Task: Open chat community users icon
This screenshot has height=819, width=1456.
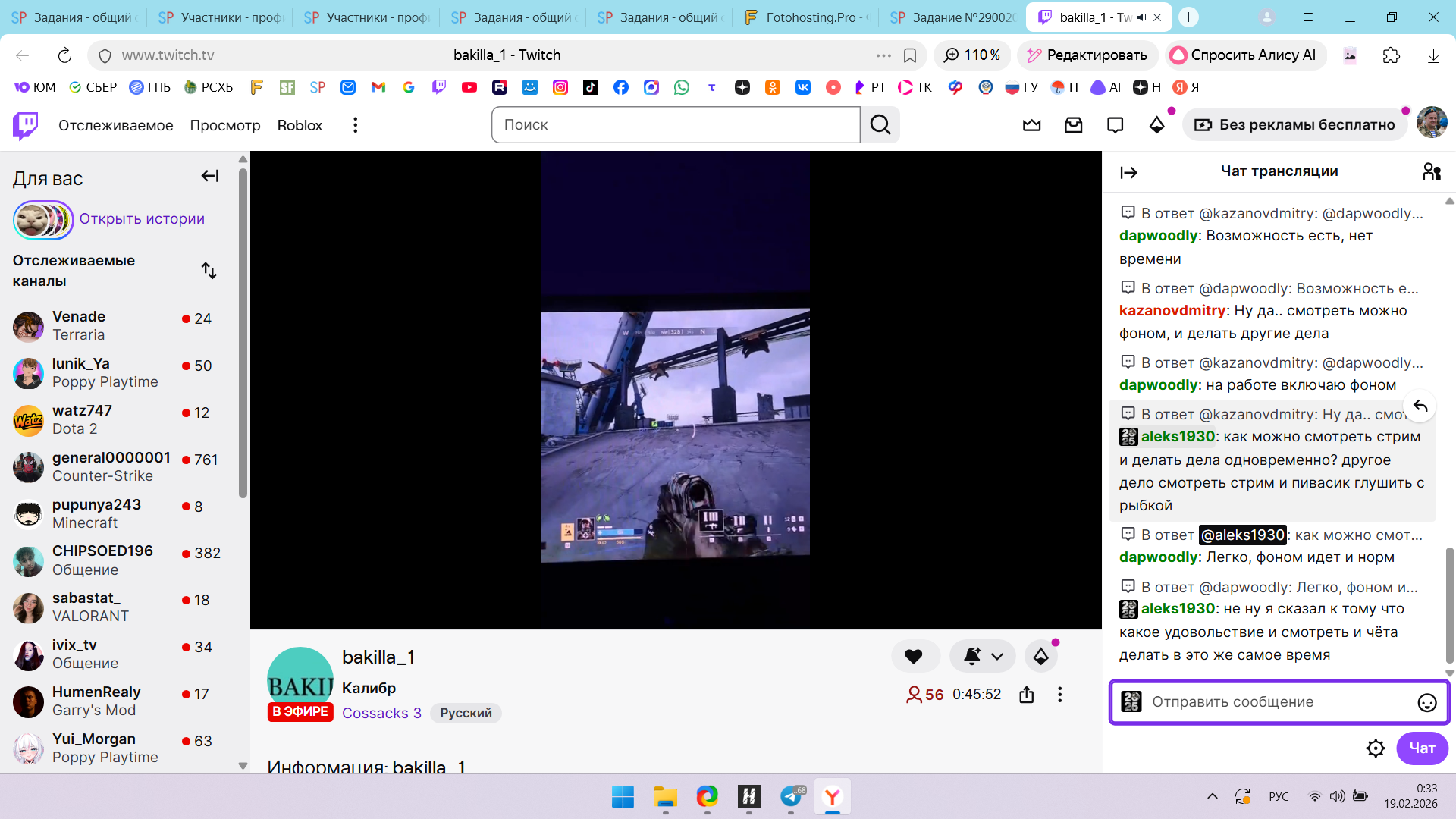Action: (x=1431, y=172)
